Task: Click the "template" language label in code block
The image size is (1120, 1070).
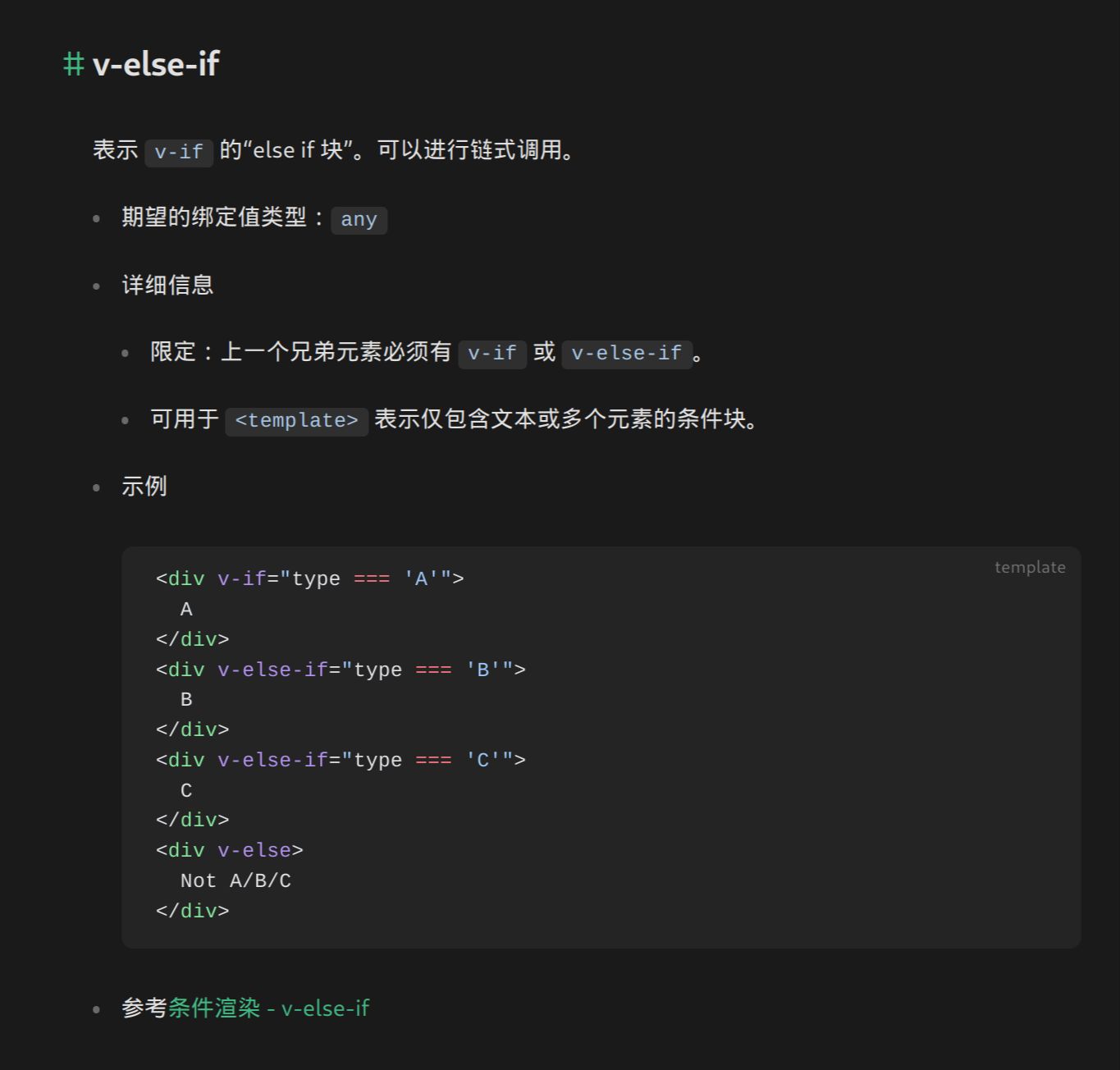Action: 1029,567
